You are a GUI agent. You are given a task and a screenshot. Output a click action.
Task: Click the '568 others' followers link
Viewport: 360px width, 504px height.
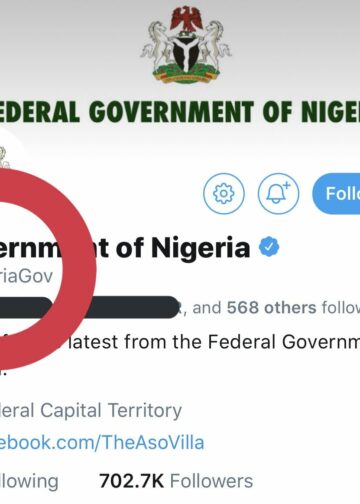pyautogui.click(x=271, y=307)
